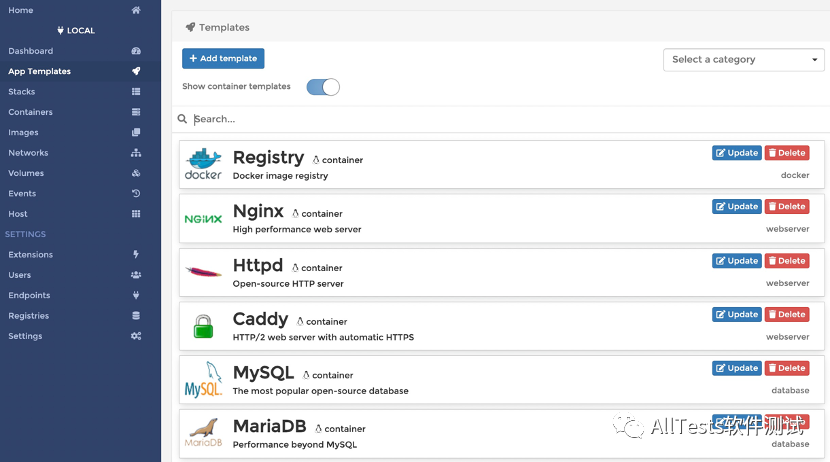The image size is (830, 462).
Task: Click the Settings gears icon
Action: tap(136, 336)
